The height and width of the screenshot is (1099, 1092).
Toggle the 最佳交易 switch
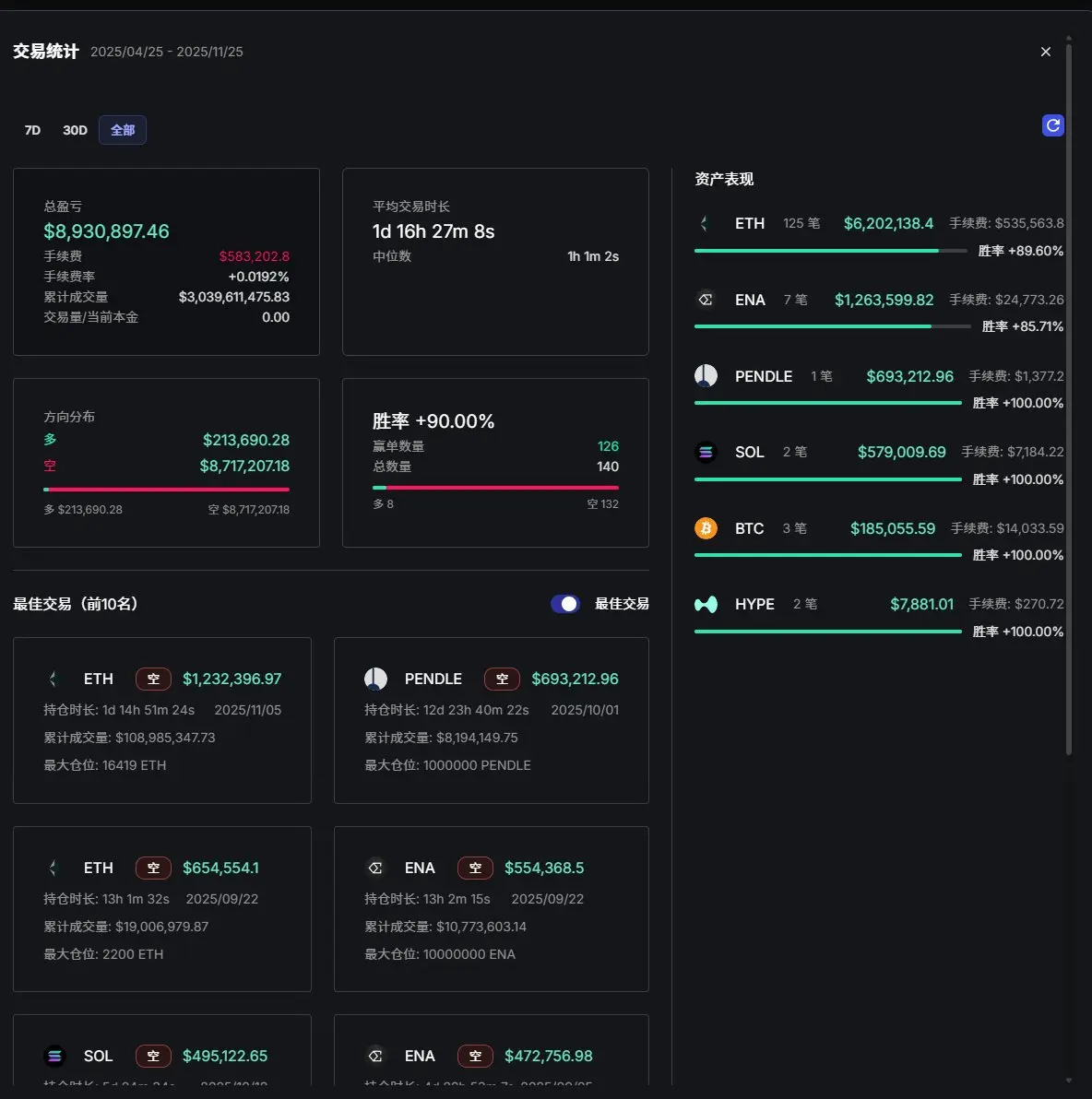(565, 604)
